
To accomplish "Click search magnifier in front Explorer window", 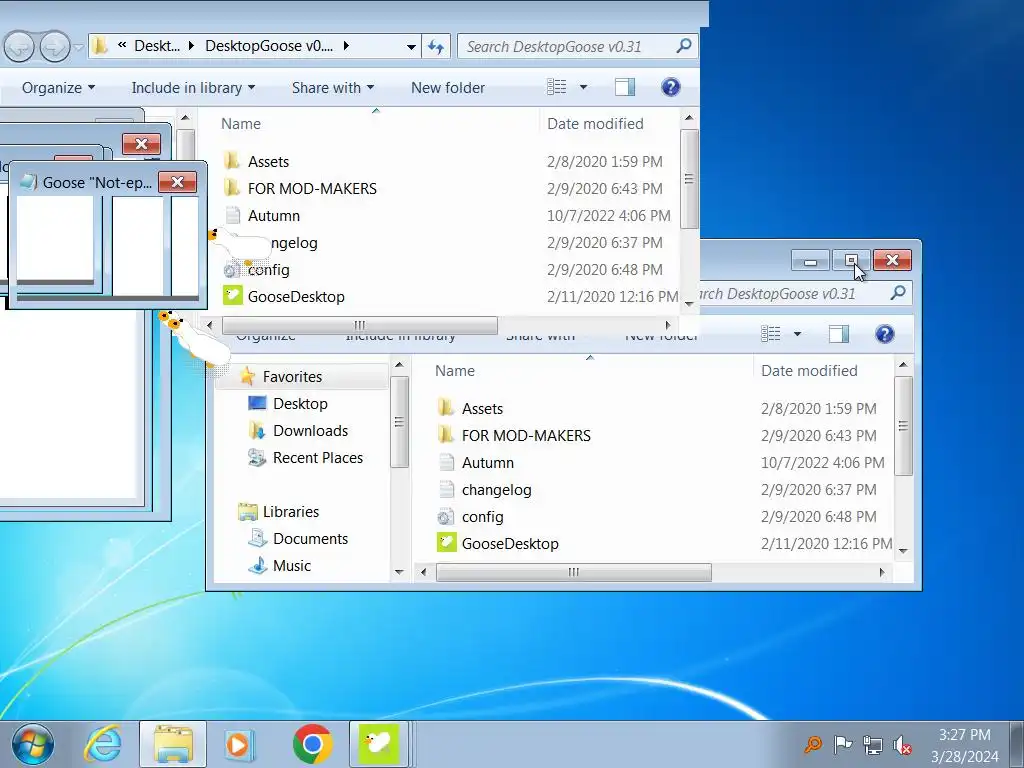I will 898,293.
